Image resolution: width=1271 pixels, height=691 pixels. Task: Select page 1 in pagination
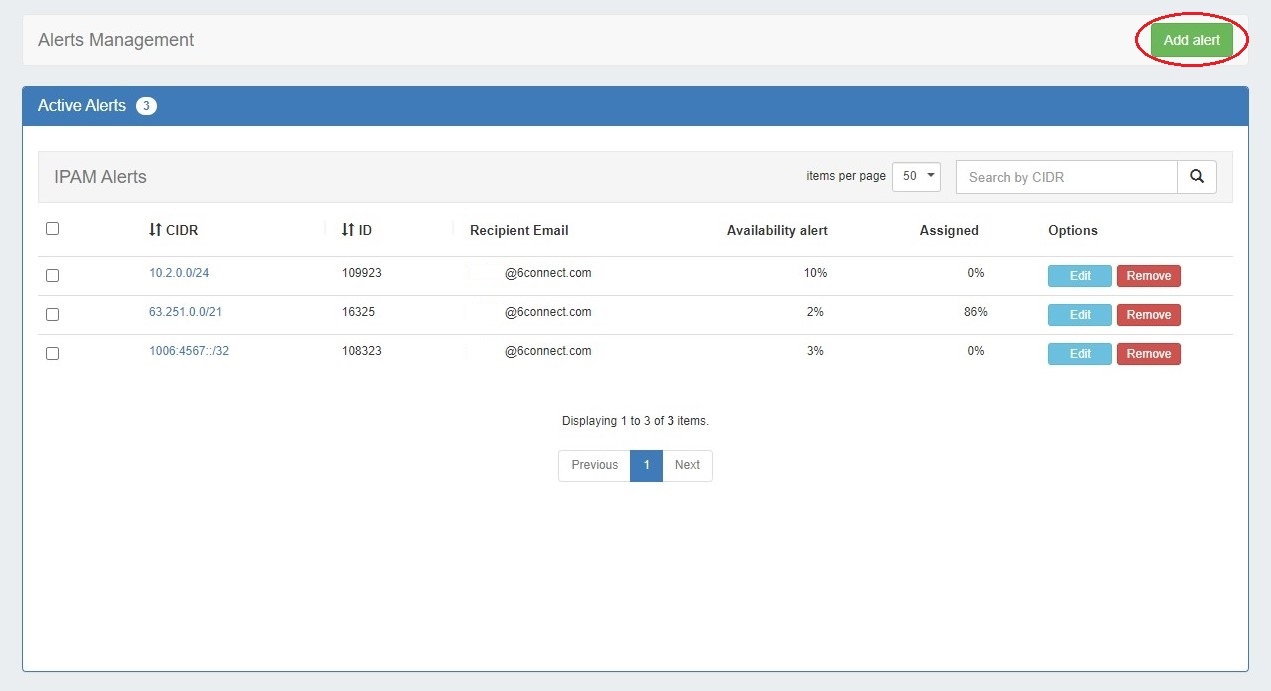646,465
